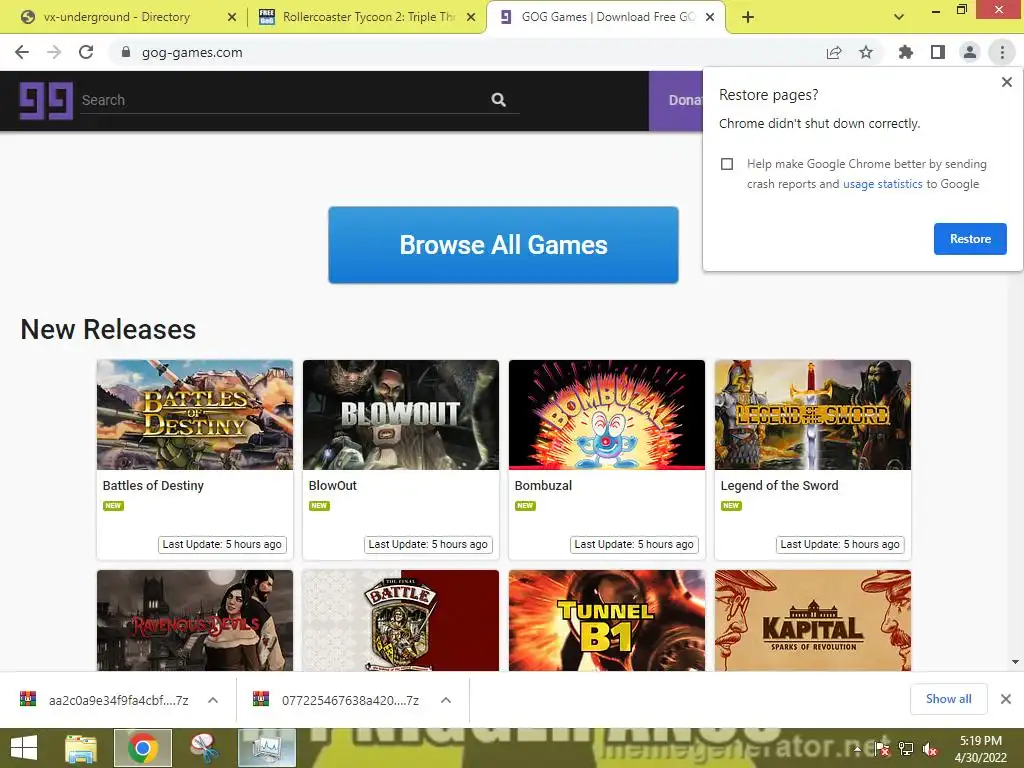Click the Action Center flag icon
This screenshot has width=1024, height=768.
tap(882, 749)
